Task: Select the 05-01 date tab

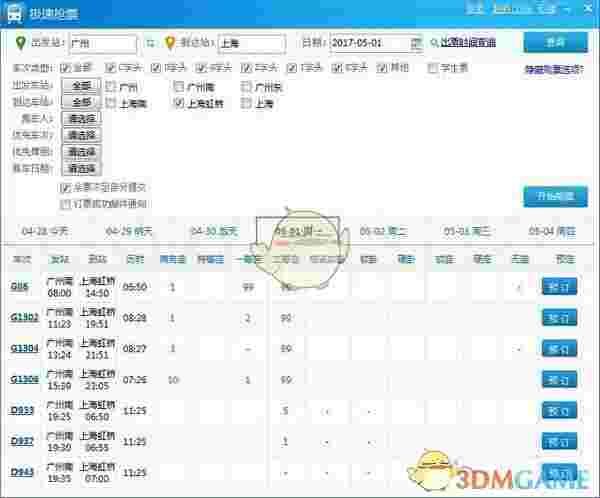Action: 298,231
